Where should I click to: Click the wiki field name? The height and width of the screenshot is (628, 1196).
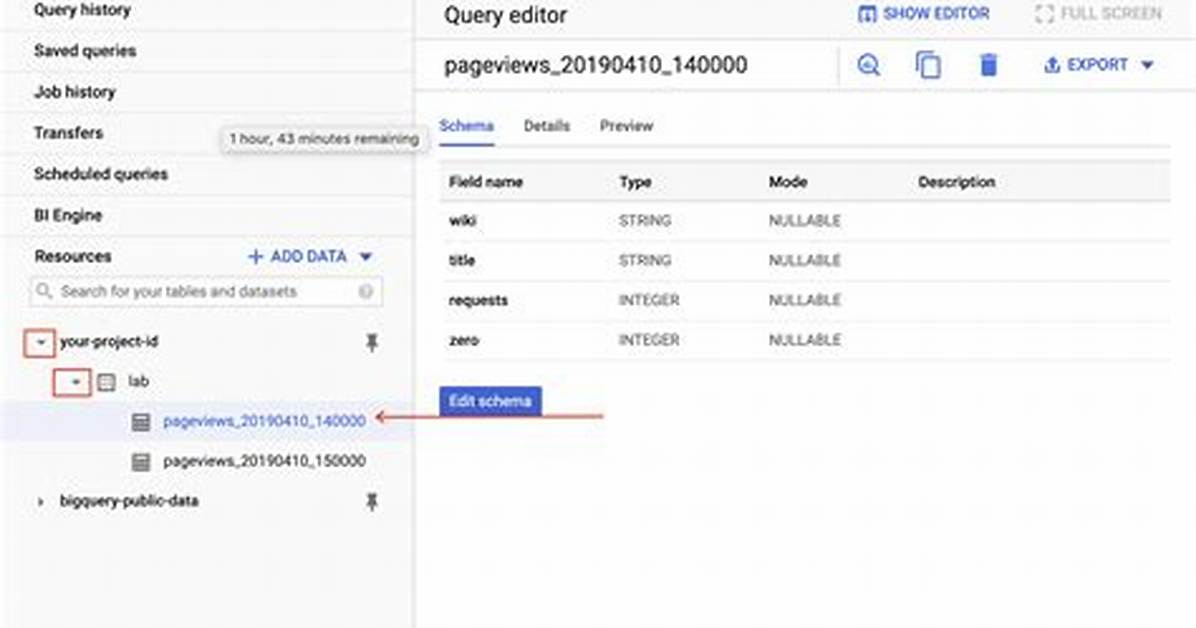click(x=463, y=221)
